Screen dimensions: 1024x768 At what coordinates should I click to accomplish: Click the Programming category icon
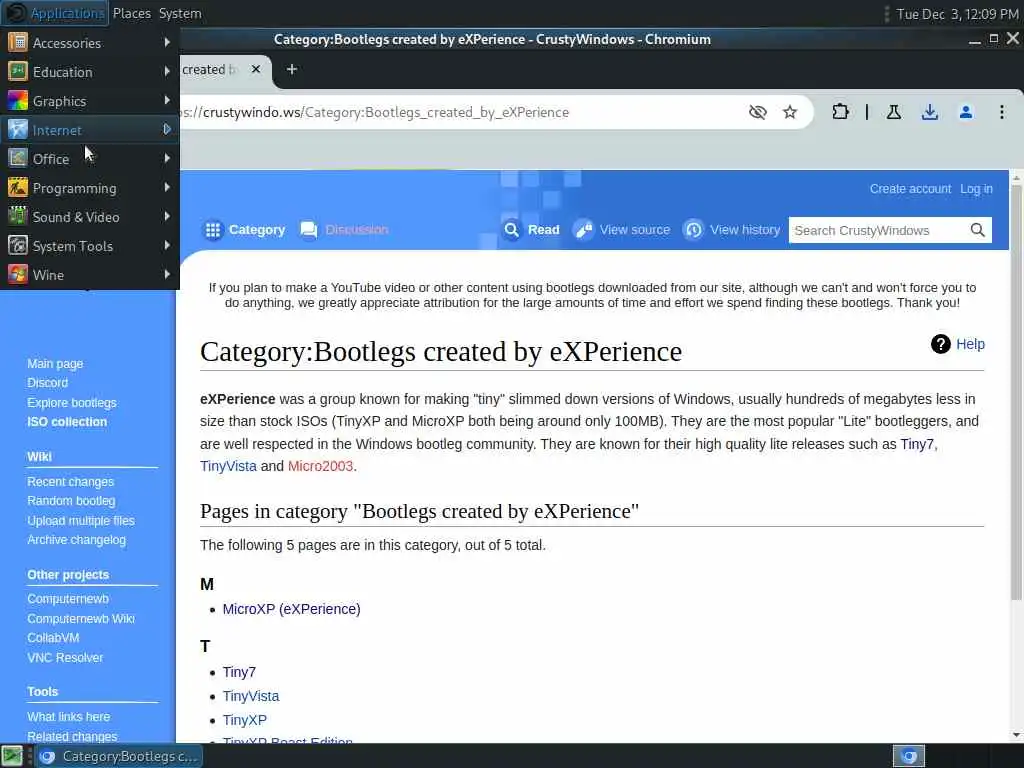(18, 187)
